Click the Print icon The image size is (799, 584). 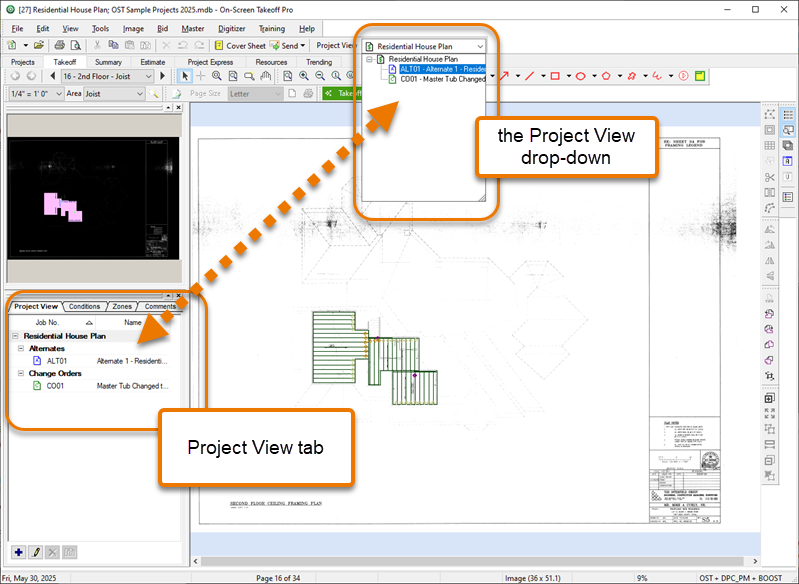click(60, 45)
